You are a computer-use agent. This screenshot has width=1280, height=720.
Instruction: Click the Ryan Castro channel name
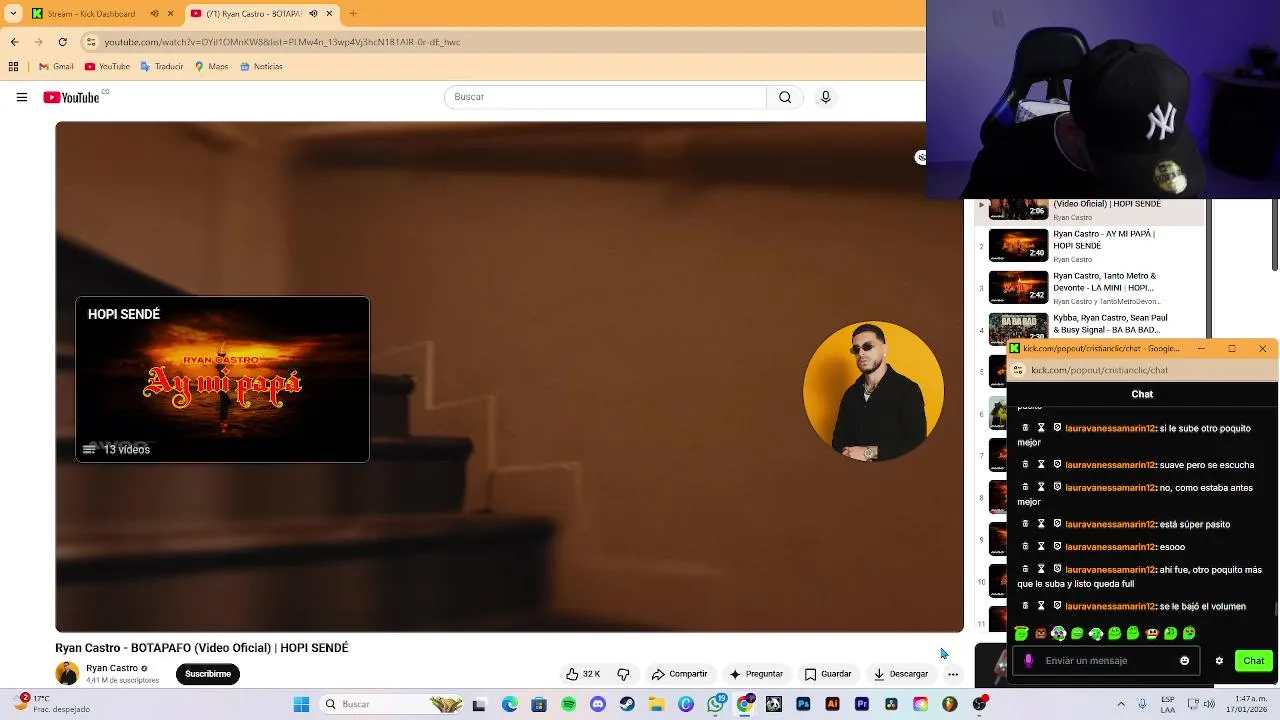pyautogui.click(x=112, y=668)
